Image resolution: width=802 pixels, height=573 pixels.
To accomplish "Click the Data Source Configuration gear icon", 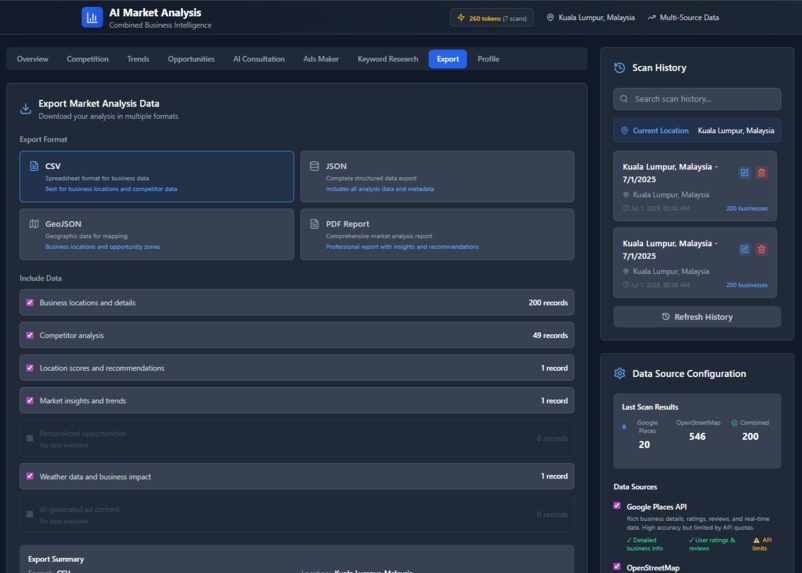I will 619,373.
